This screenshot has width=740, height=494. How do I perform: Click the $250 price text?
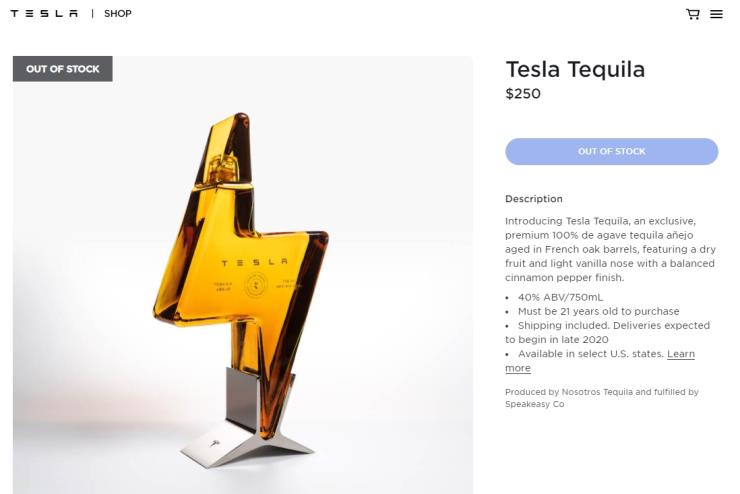click(523, 94)
